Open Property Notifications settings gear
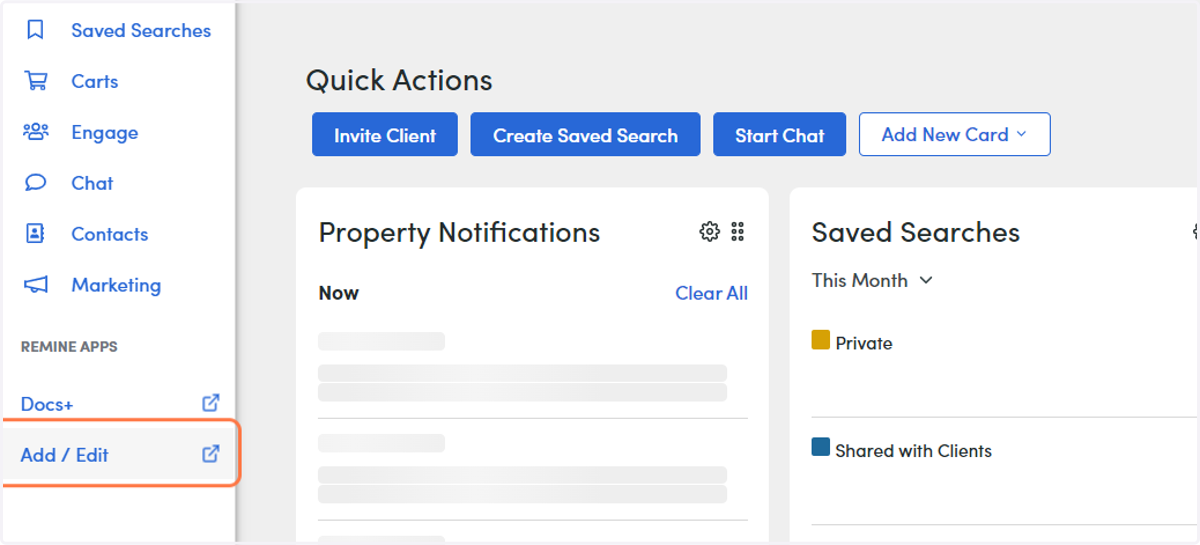The height and width of the screenshot is (545, 1200). (709, 232)
